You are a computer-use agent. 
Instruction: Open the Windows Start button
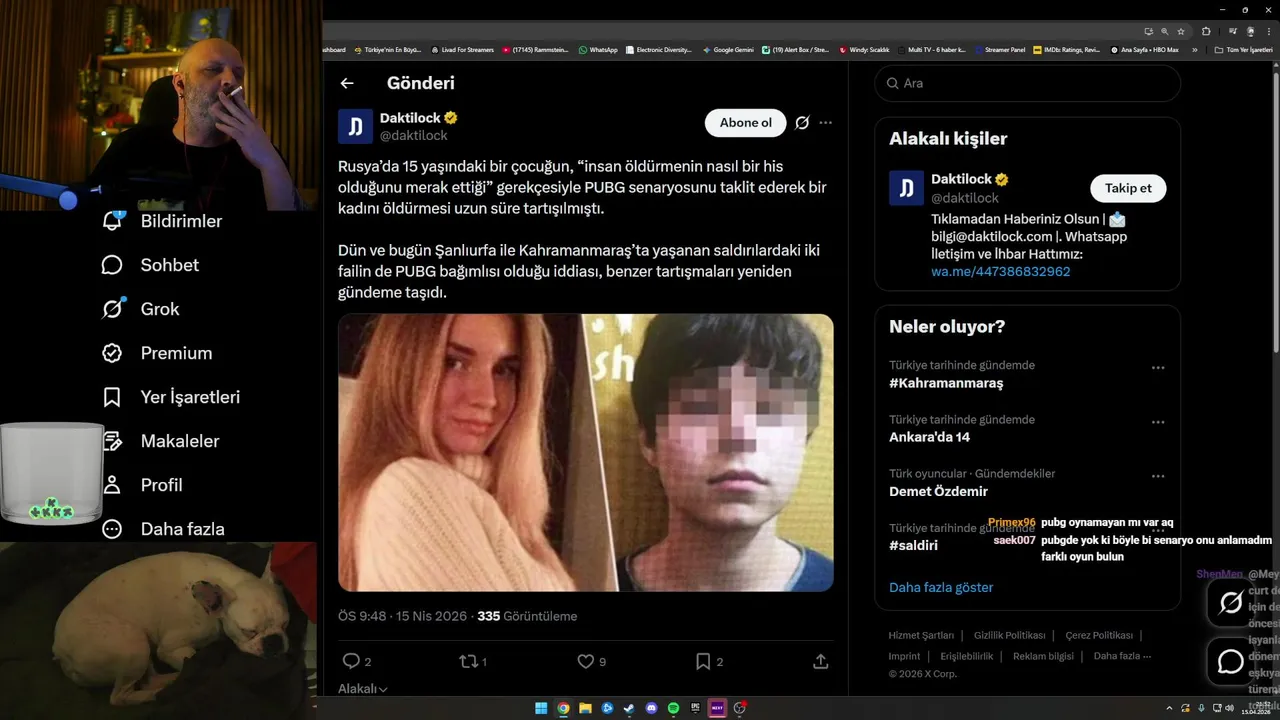coord(541,708)
